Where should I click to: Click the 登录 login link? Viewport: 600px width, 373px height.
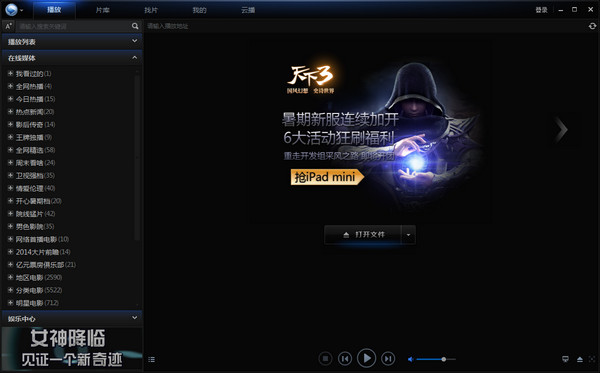[541, 10]
